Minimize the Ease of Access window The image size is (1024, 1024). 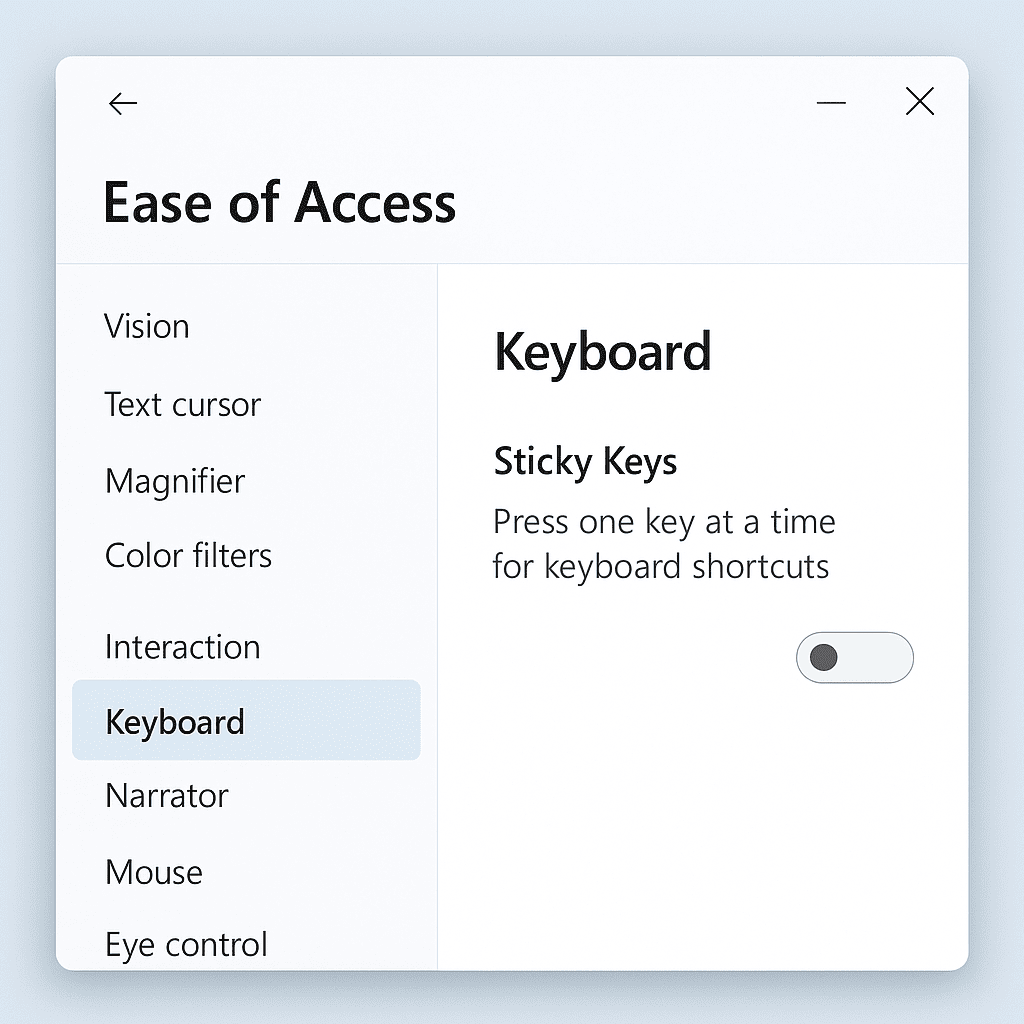click(x=832, y=103)
